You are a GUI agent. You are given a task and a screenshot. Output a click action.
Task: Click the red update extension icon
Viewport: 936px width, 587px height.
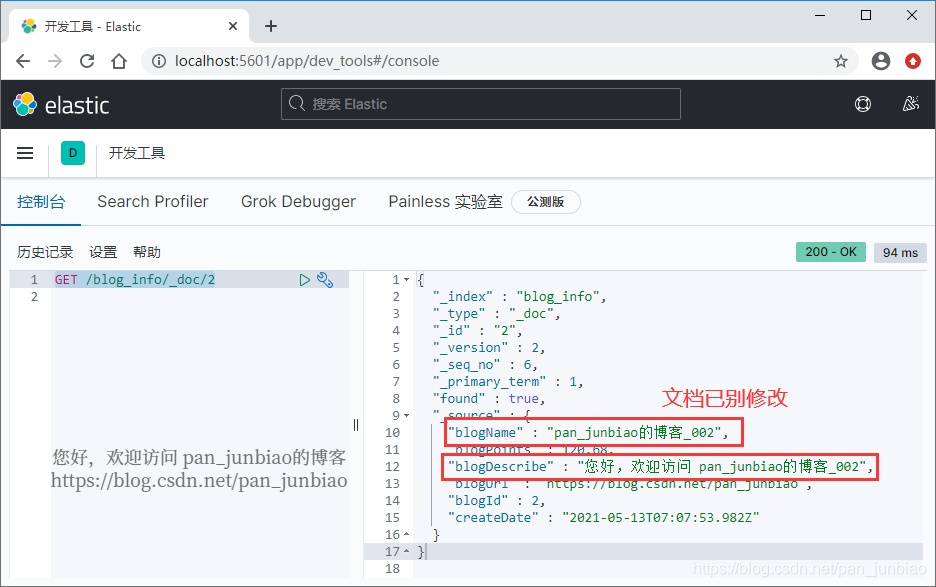tap(913, 61)
